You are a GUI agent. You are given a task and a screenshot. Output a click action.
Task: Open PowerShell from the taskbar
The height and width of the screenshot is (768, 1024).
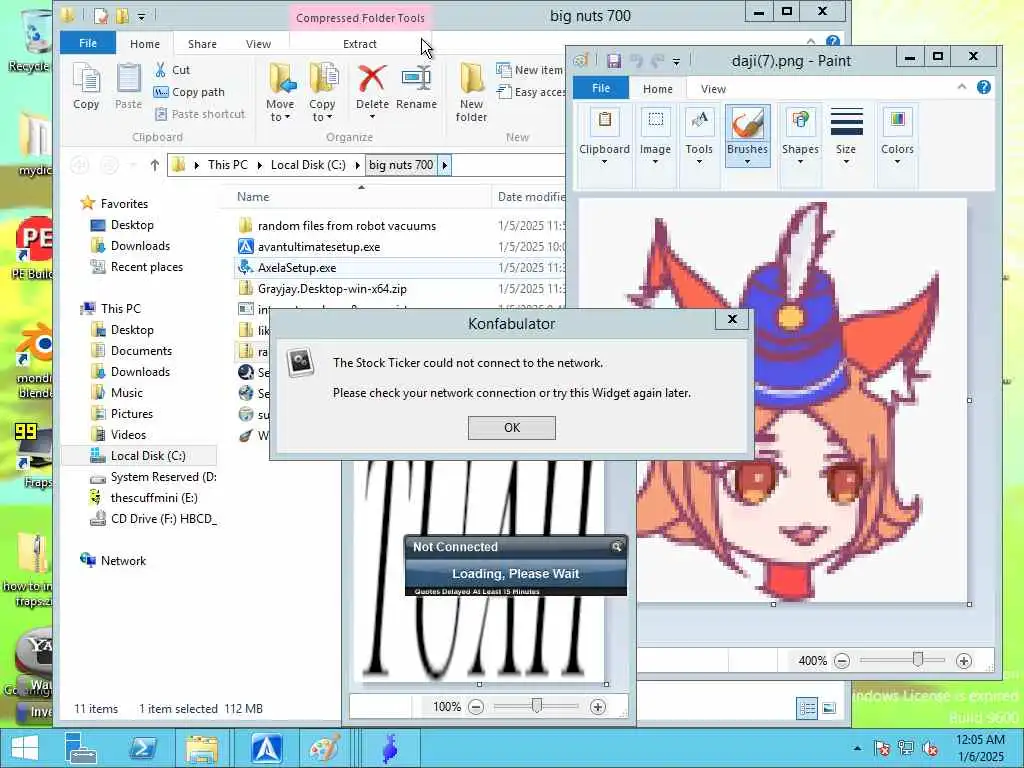tap(142, 748)
